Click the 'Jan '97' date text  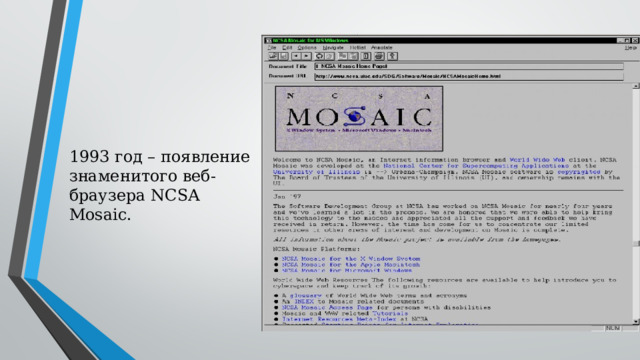coord(287,197)
